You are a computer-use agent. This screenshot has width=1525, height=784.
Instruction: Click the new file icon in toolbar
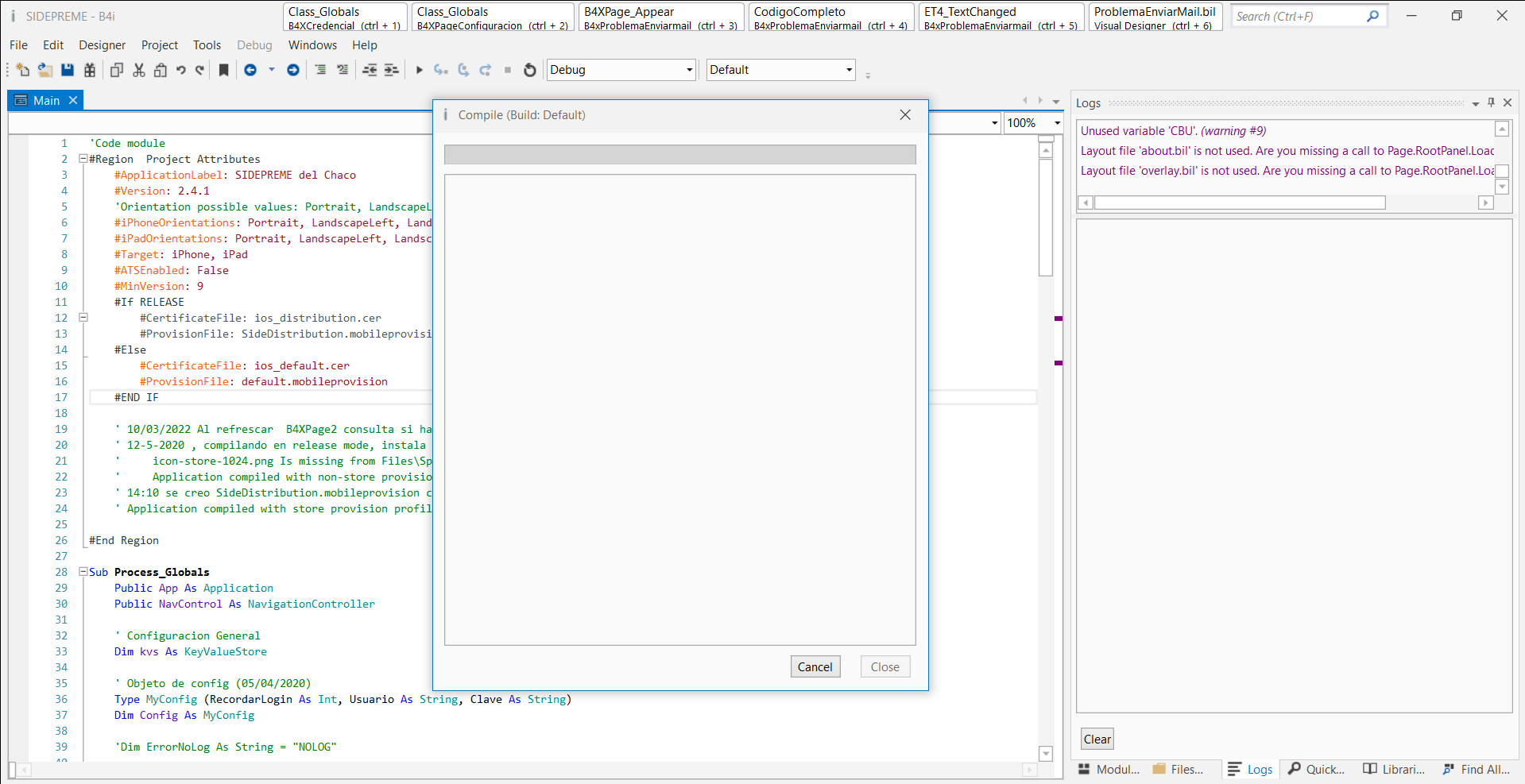click(22, 70)
